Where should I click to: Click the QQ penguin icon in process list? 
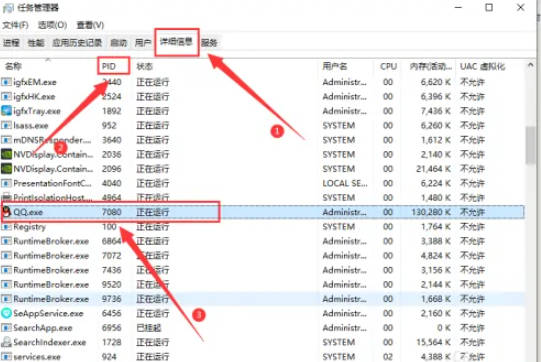point(6,212)
